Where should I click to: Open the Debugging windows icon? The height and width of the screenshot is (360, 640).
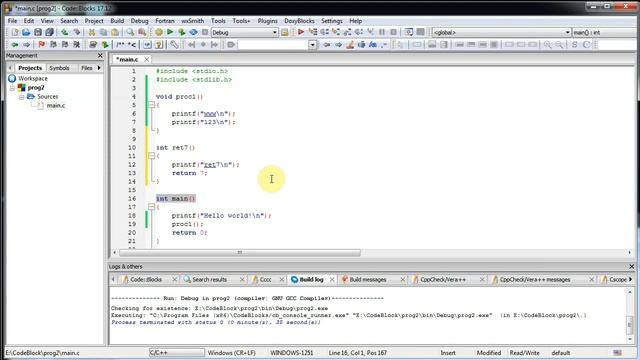[409, 32]
